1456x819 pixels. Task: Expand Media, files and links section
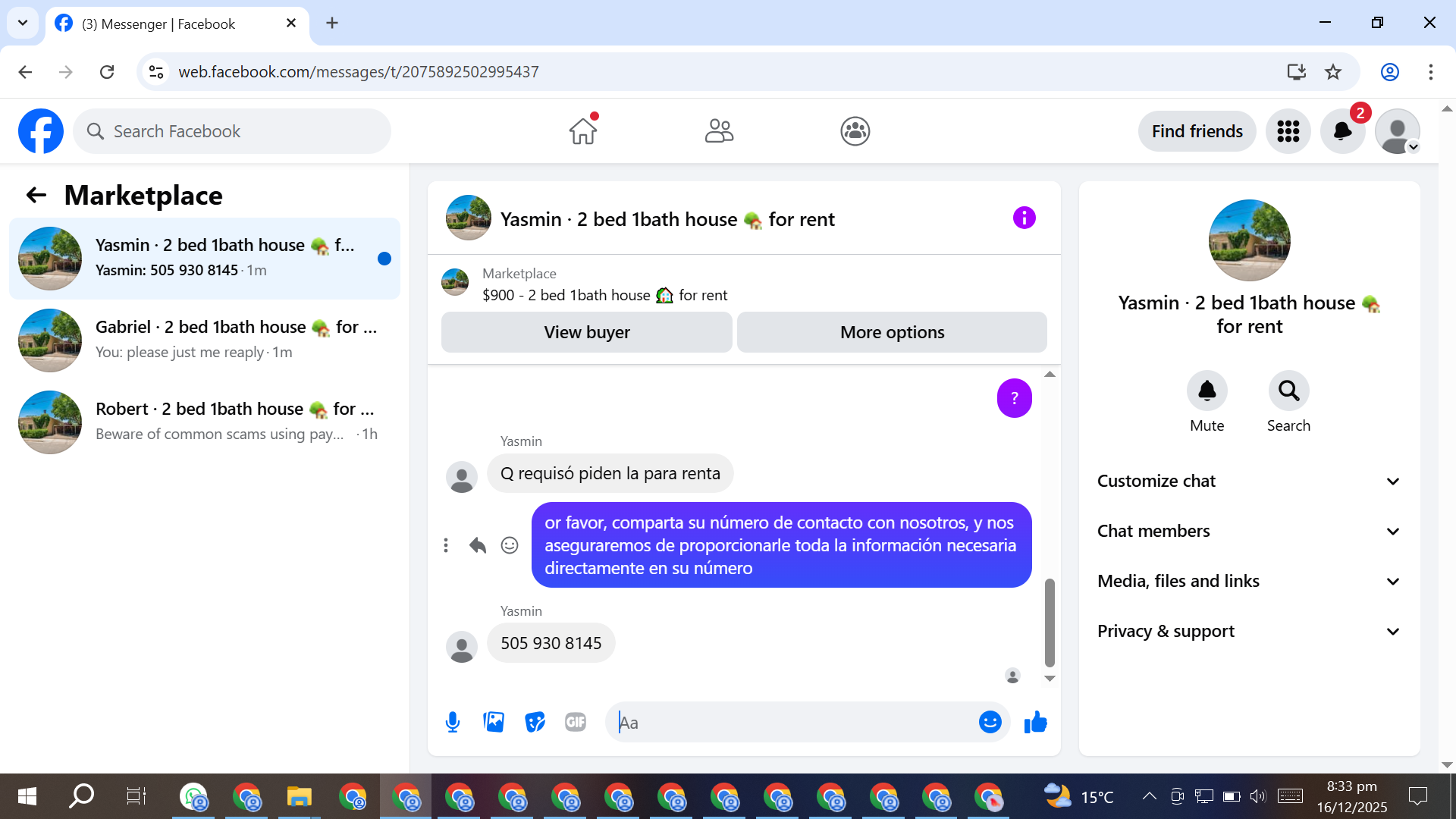tap(1249, 582)
